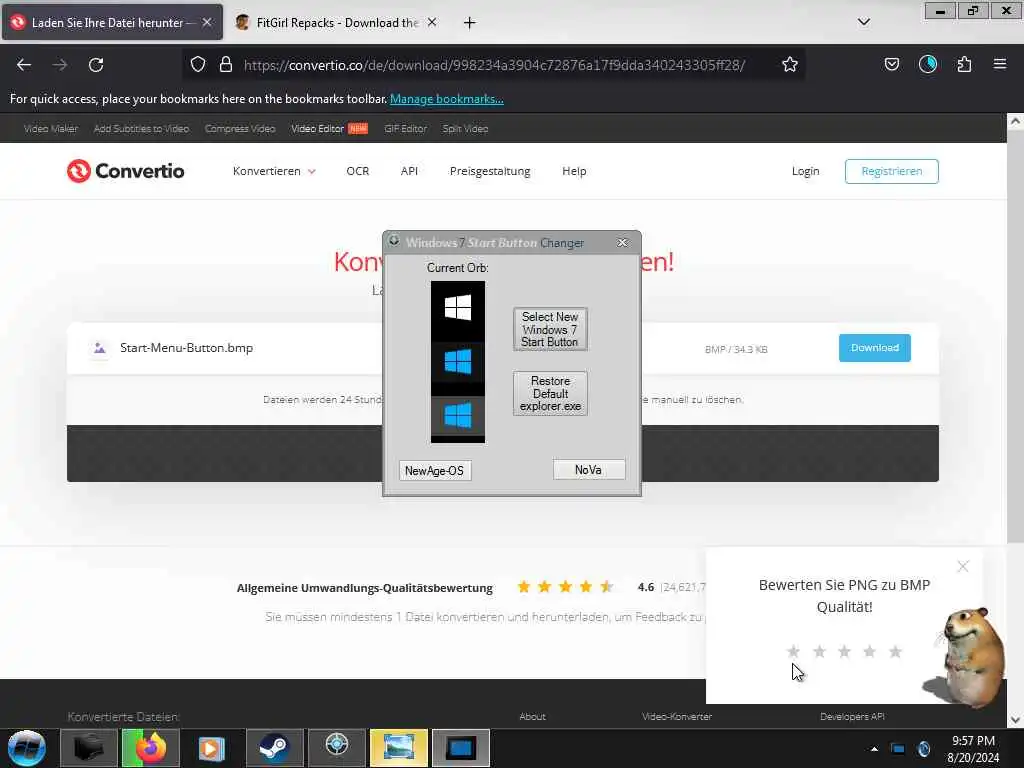Open the blue monitor taskbar icon
Image resolution: width=1024 pixels, height=768 pixels.
[460, 748]
